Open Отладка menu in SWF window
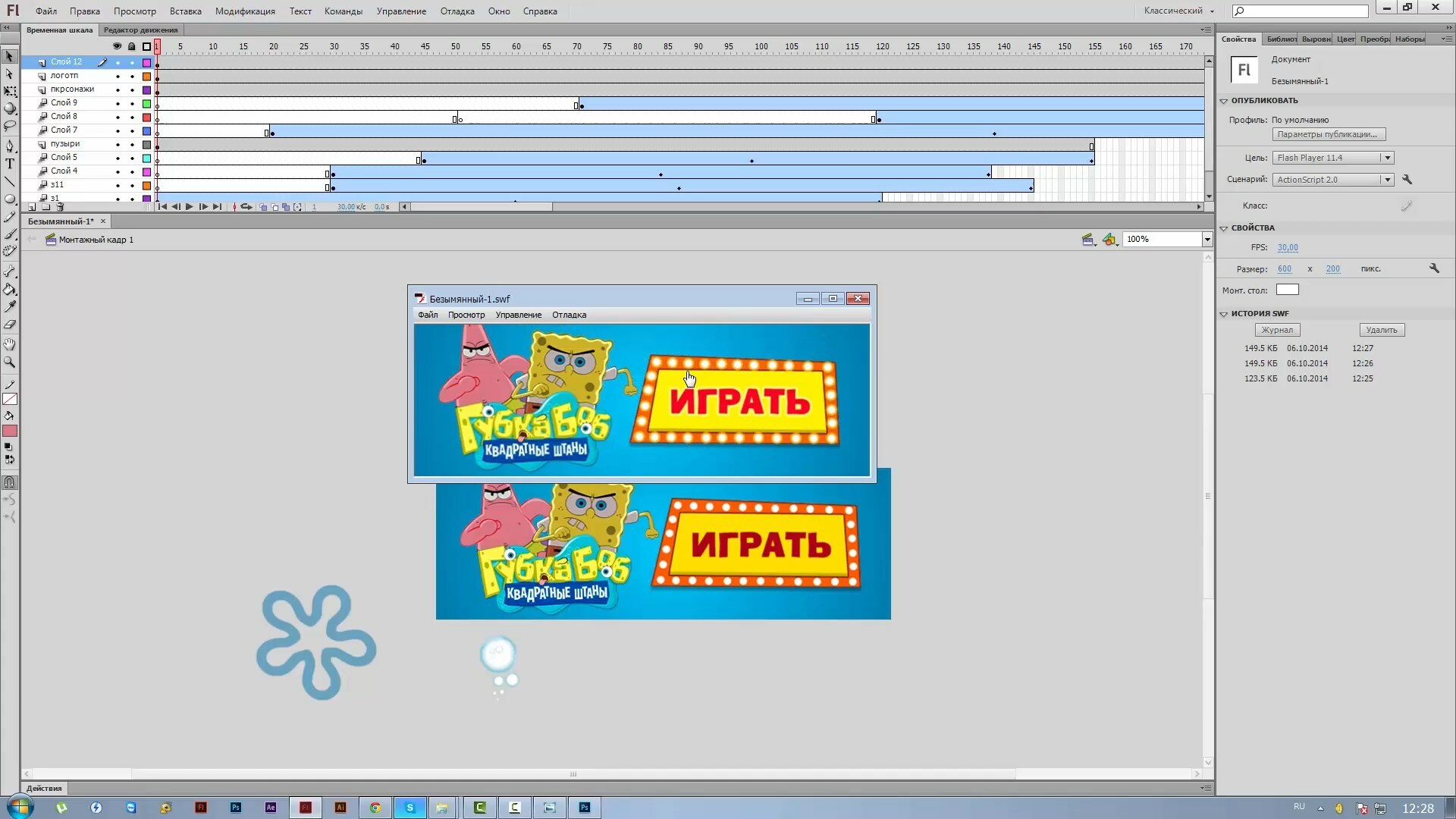1456x819 pixels. pos(569,315)
